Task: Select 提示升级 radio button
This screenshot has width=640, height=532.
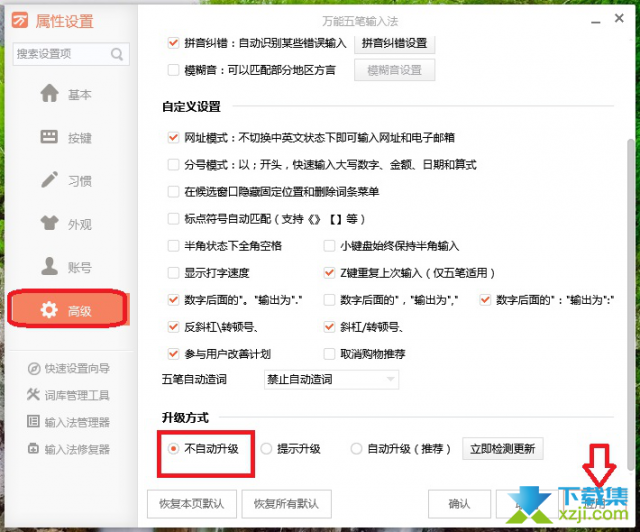Action: coord(266,449)
